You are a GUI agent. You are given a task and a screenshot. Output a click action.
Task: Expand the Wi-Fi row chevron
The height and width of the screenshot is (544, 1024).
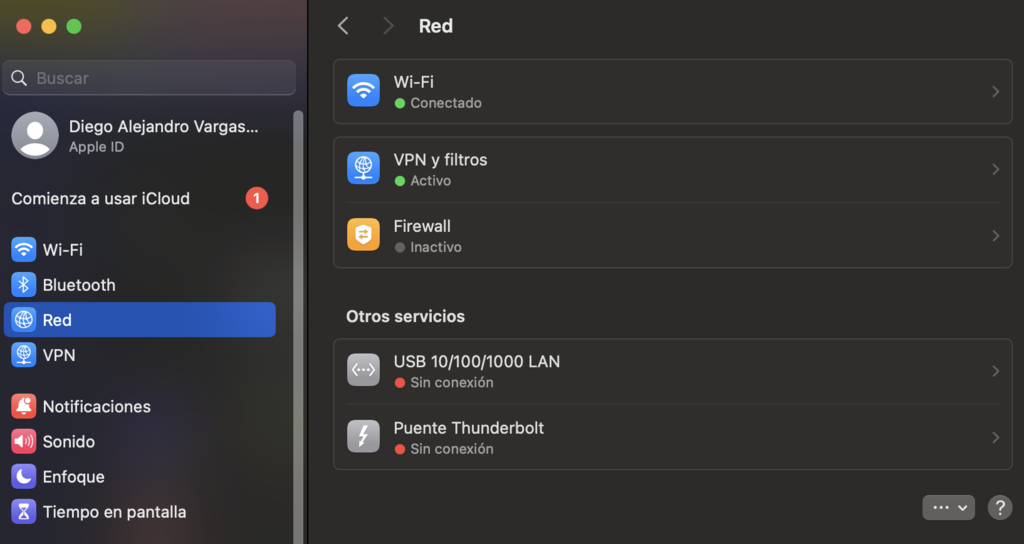[x=995, y=92]
